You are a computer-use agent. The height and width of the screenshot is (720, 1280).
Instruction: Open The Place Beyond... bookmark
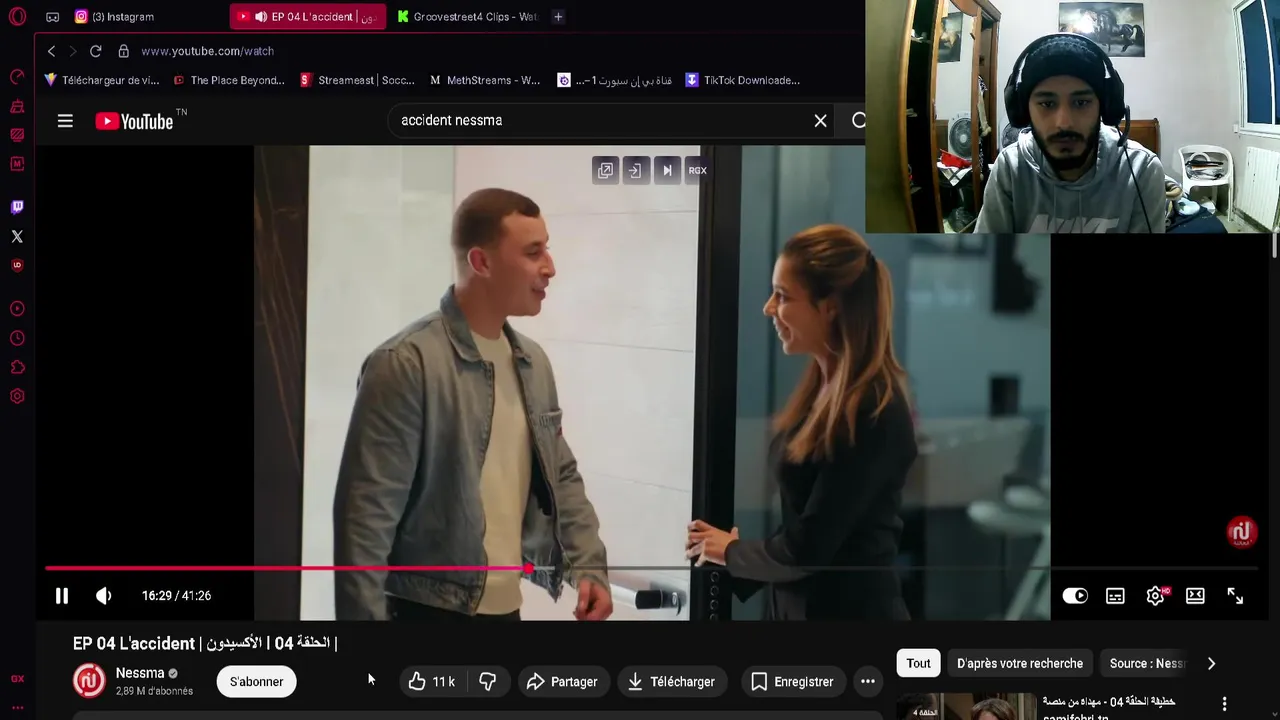pos(229,80)
